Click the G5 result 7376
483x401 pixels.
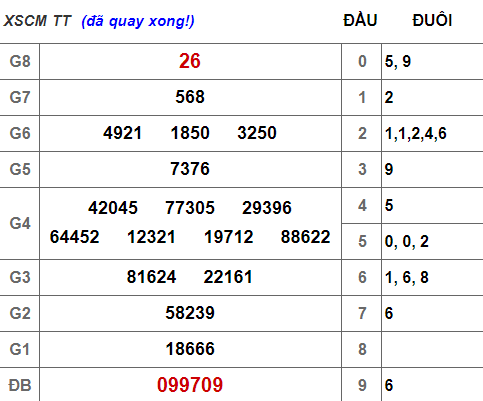pyautogui.click(x=190, y=169)
